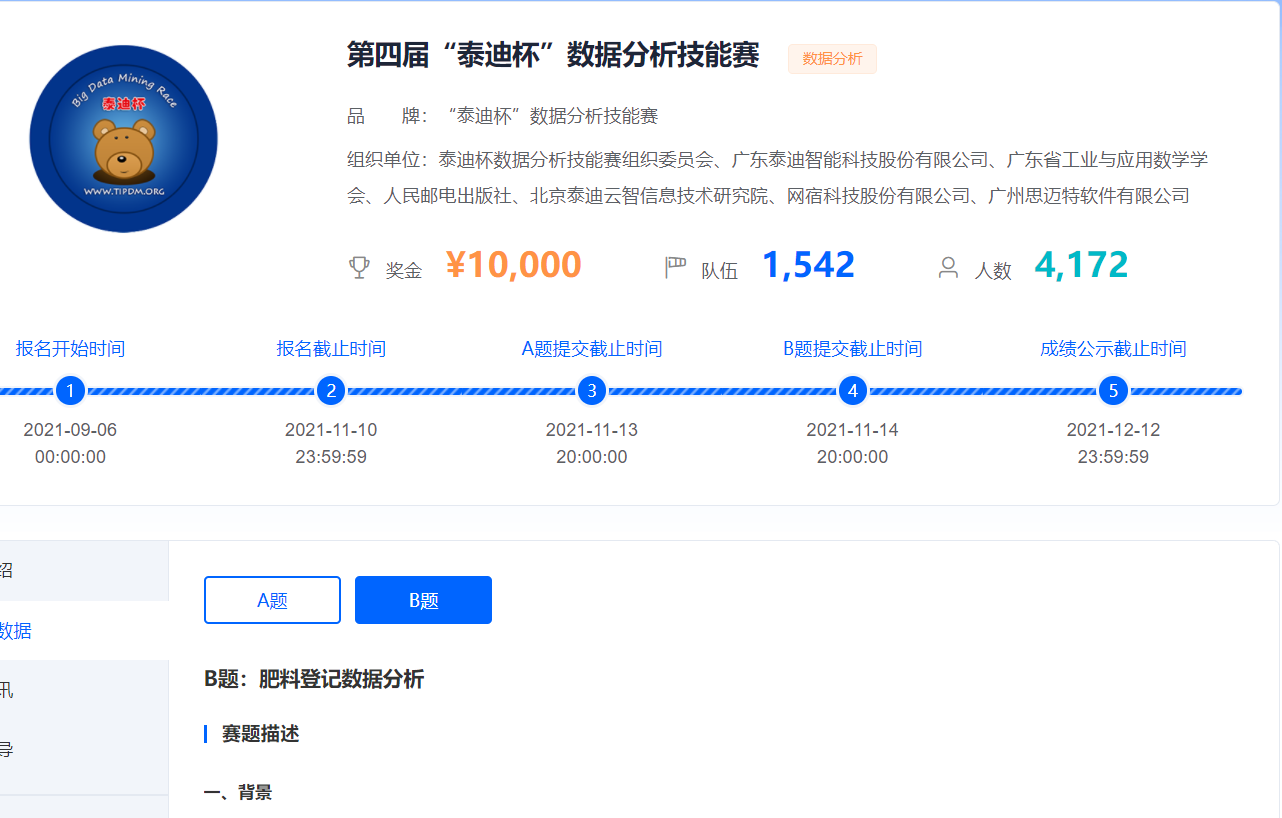Click the date 2021-09-06
This screenshot has width=1282, height=818.
70,430
